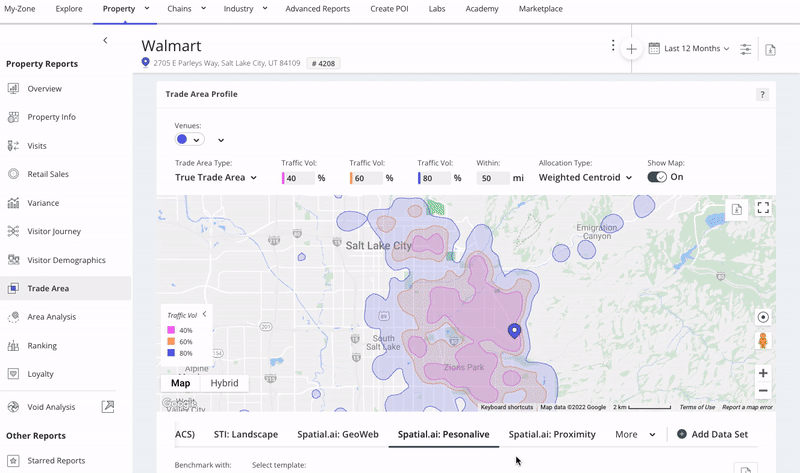Download report via header export icon
This screenshot has height=473, width=800.
[x=770, y=49]
